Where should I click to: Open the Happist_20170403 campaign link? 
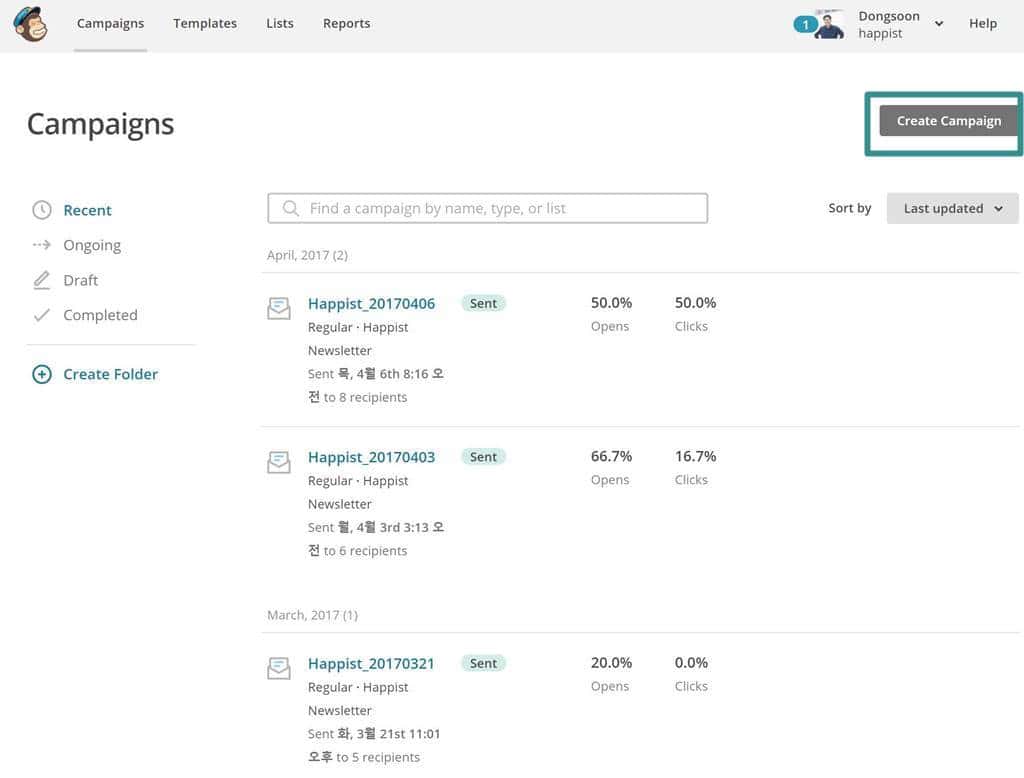pyautogui.click(x=371, y=456)
